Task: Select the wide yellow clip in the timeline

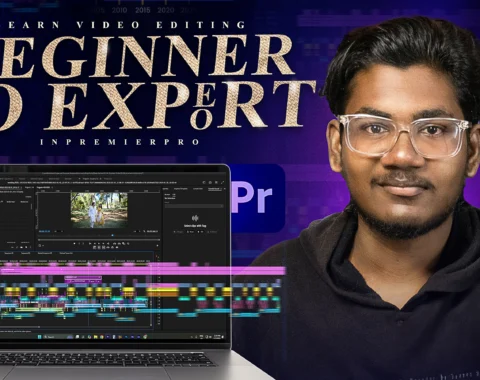Action: [162, 292]
